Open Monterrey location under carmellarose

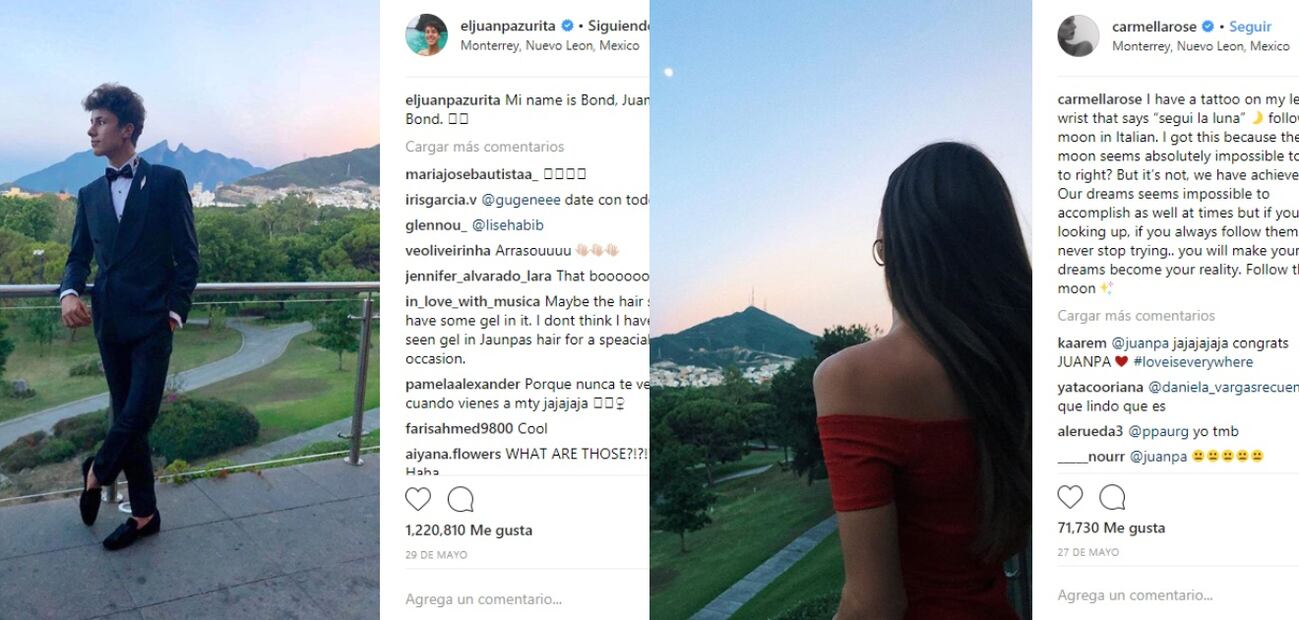pyautogui.click(x=1201, y=47)
